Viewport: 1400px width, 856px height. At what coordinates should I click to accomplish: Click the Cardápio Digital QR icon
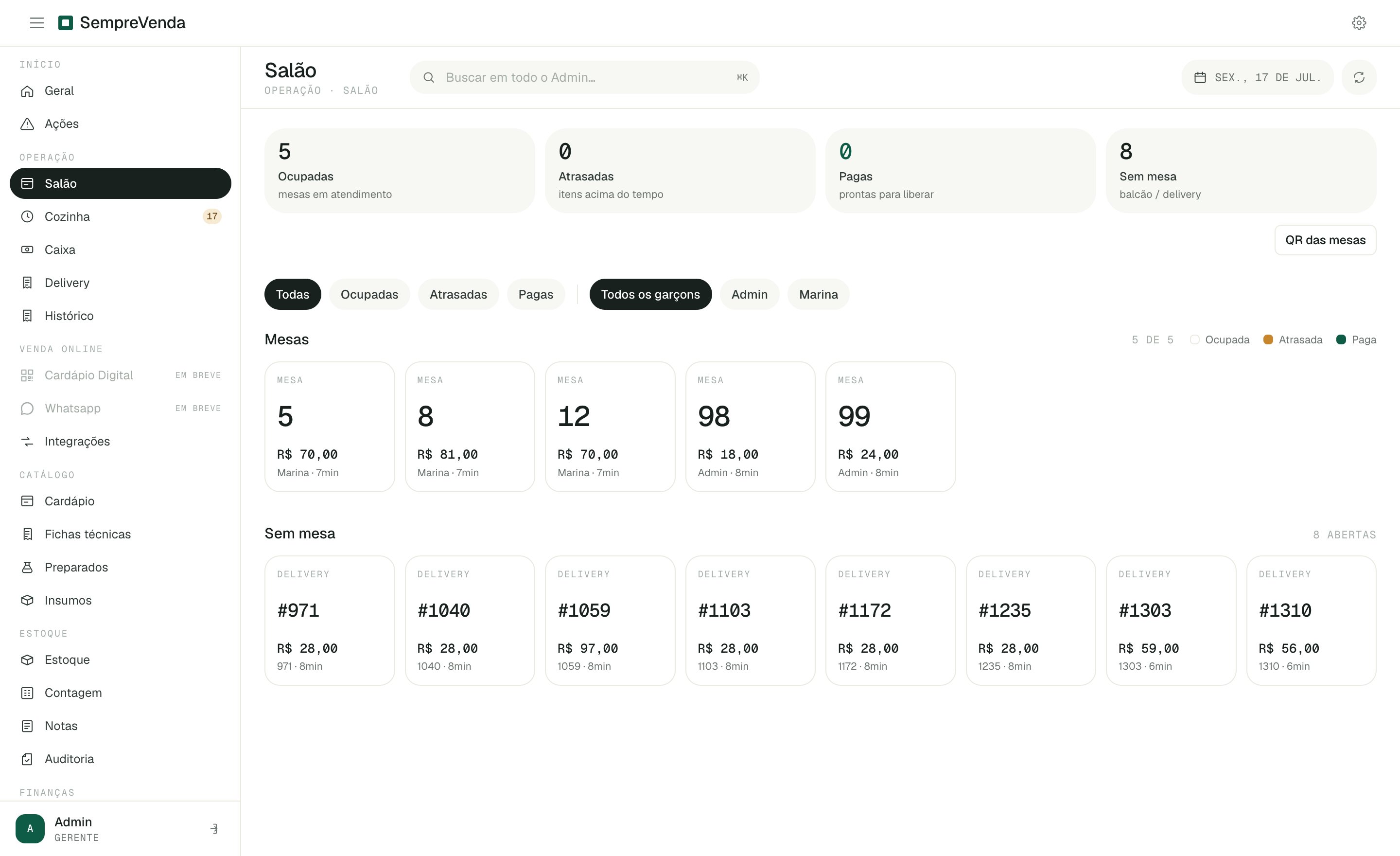[27, 375]
